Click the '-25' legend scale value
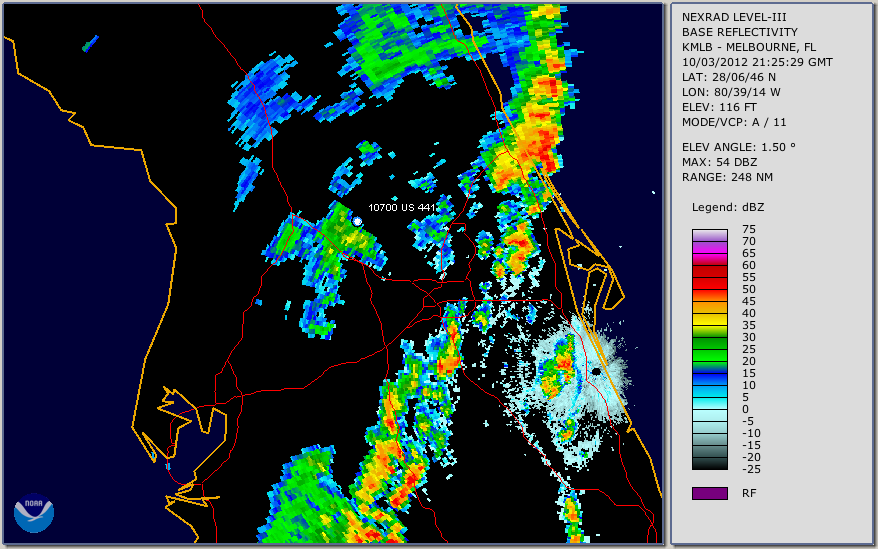Image resolution: width=878 pixels, height=549 pixels. pos(751,469)
